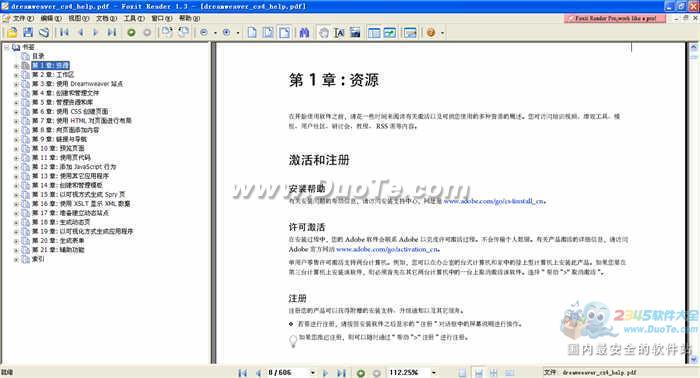
Task: Open page number dropdown arrow
Action: click(312, 373)
